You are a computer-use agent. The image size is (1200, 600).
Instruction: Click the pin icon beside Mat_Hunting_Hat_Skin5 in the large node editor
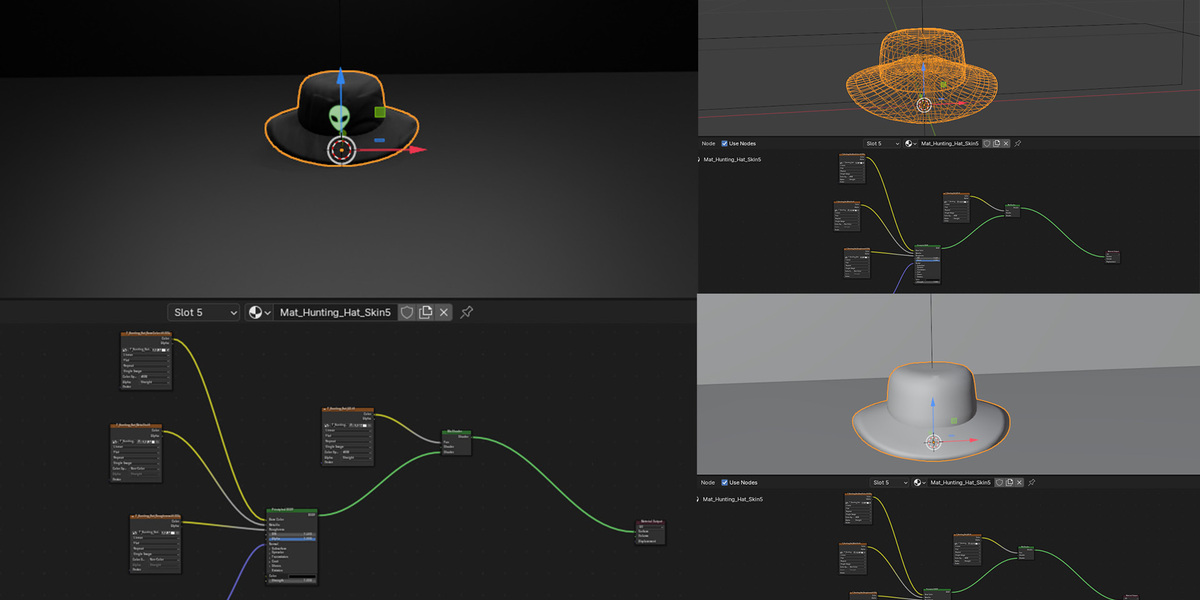(466, 312)
